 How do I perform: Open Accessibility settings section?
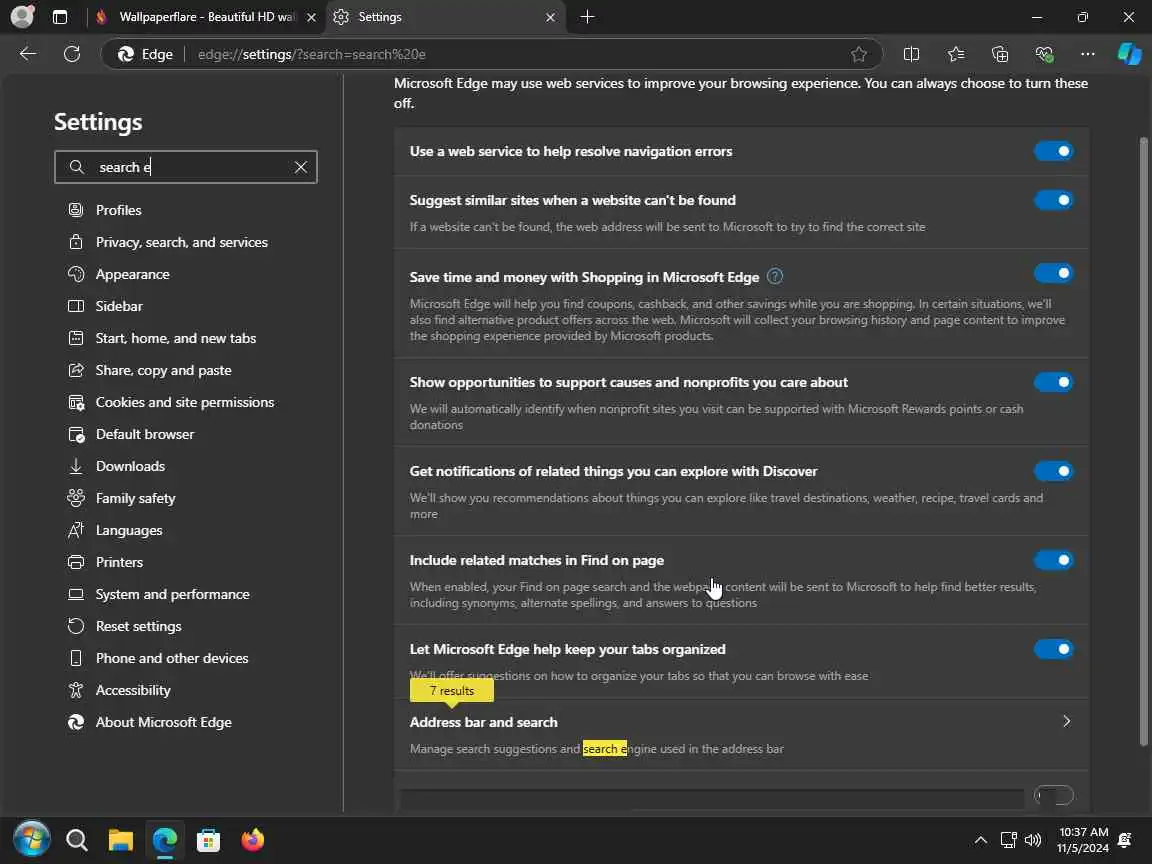pos(133,690)
